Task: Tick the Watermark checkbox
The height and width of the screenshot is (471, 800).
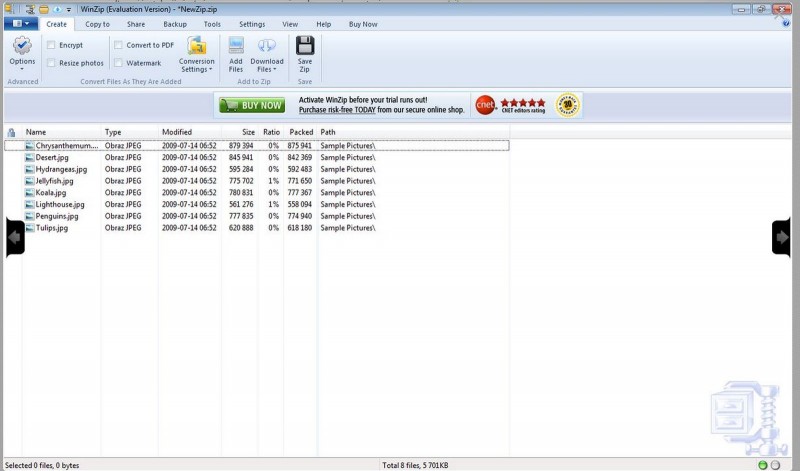Action: tap(118, 63)
